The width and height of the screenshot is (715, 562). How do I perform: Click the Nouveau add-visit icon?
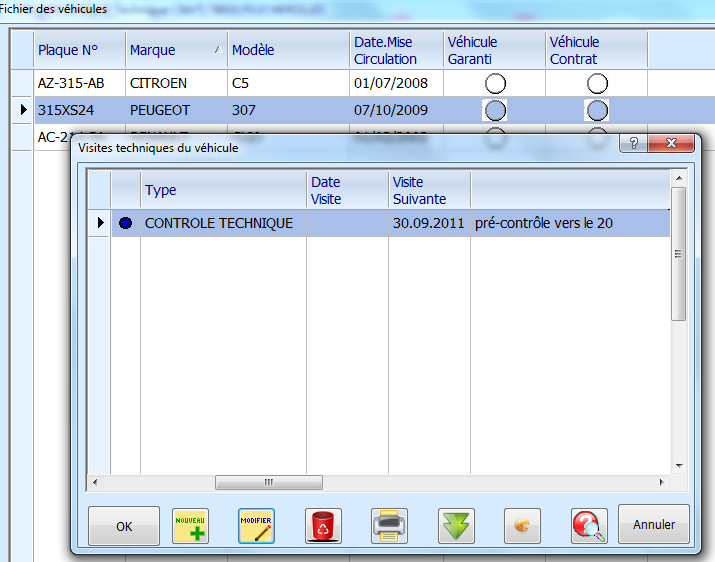(190, 525)
